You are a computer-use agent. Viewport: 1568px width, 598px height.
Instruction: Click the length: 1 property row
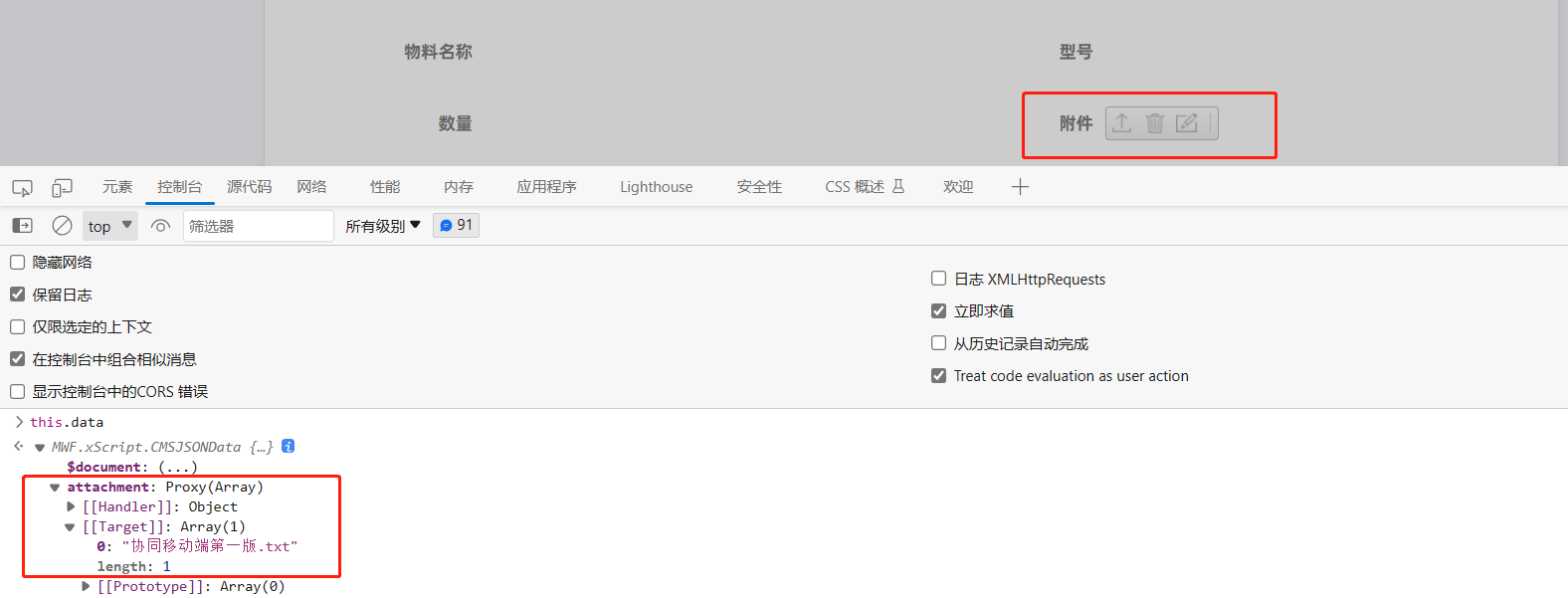click(x=133, y=566)
